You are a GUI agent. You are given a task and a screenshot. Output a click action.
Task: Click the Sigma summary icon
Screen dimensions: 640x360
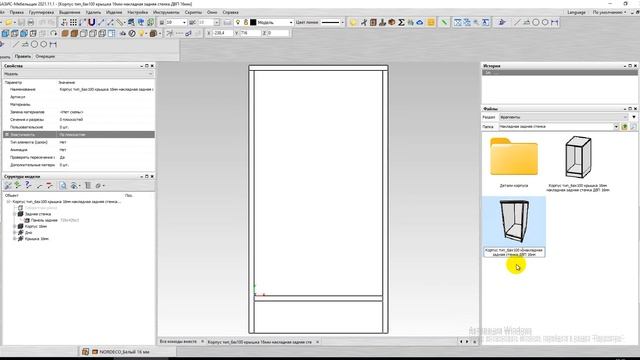401,22
